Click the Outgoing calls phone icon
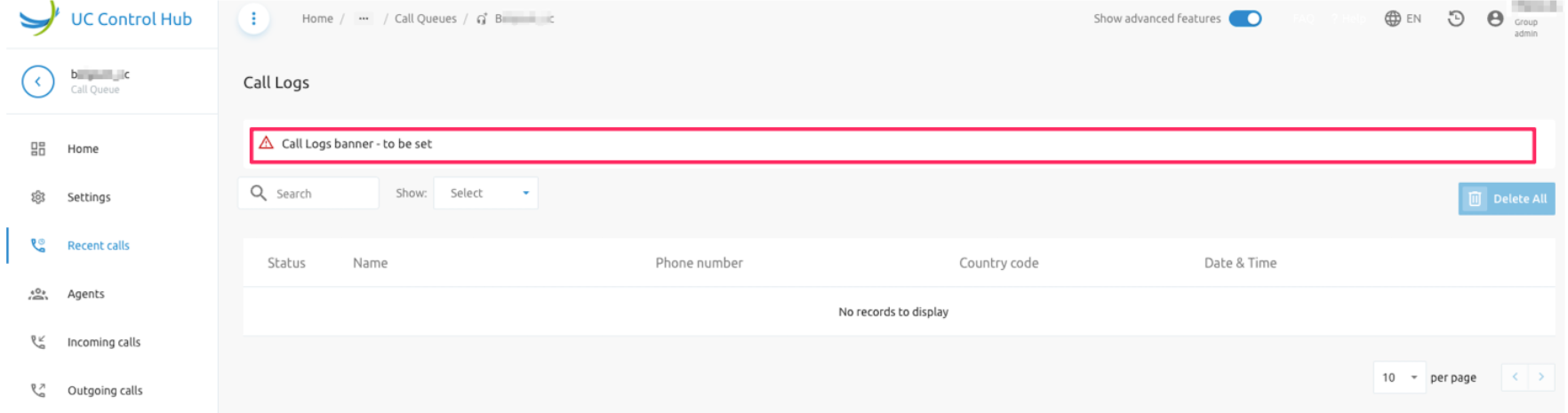Image resolution: width=1568 pixels, height=413 pixels. point(37,390)
